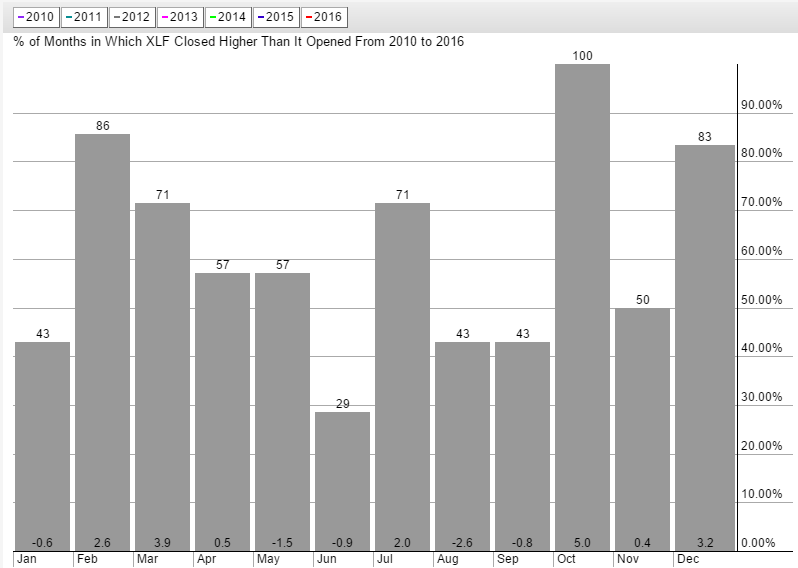This screenshot has height=568, width=798.
Task: Click the 80.00% y-axis label
Action: pyautogui.click(x=761, y=153)
